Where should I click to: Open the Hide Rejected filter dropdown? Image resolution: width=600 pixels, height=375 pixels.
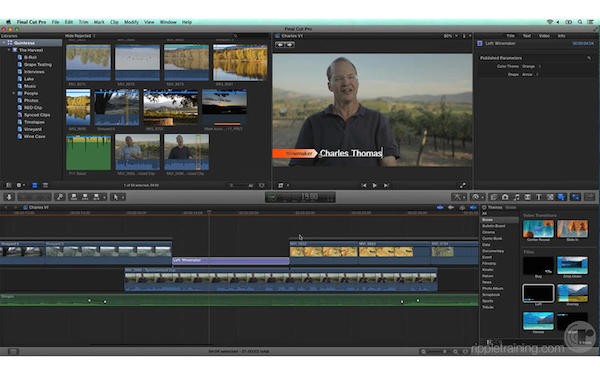pyautogui.click(x=80, y=36)
